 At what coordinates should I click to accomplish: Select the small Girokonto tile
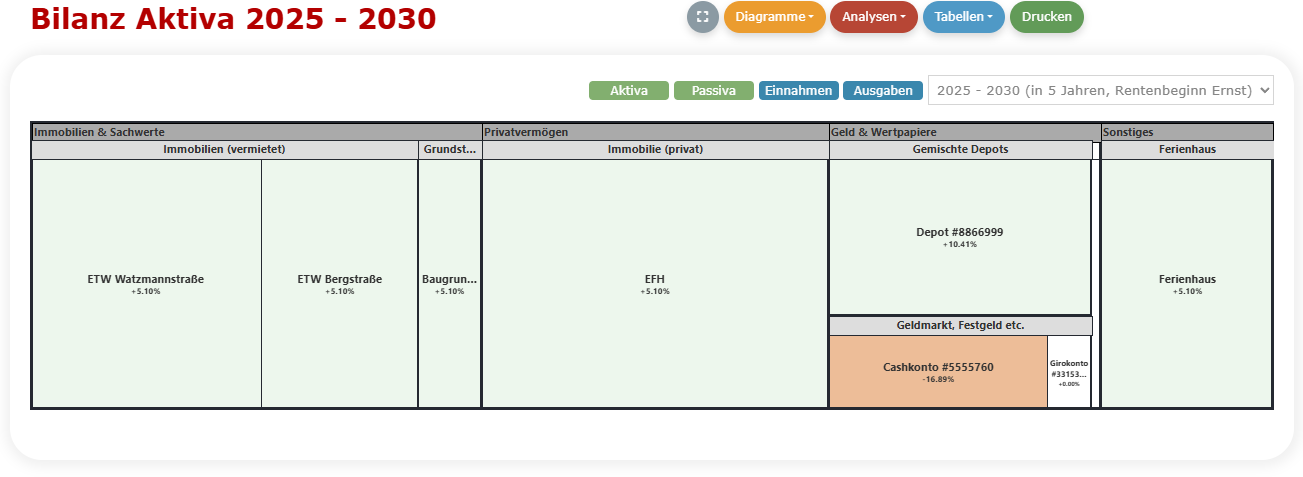[1069, 372]
